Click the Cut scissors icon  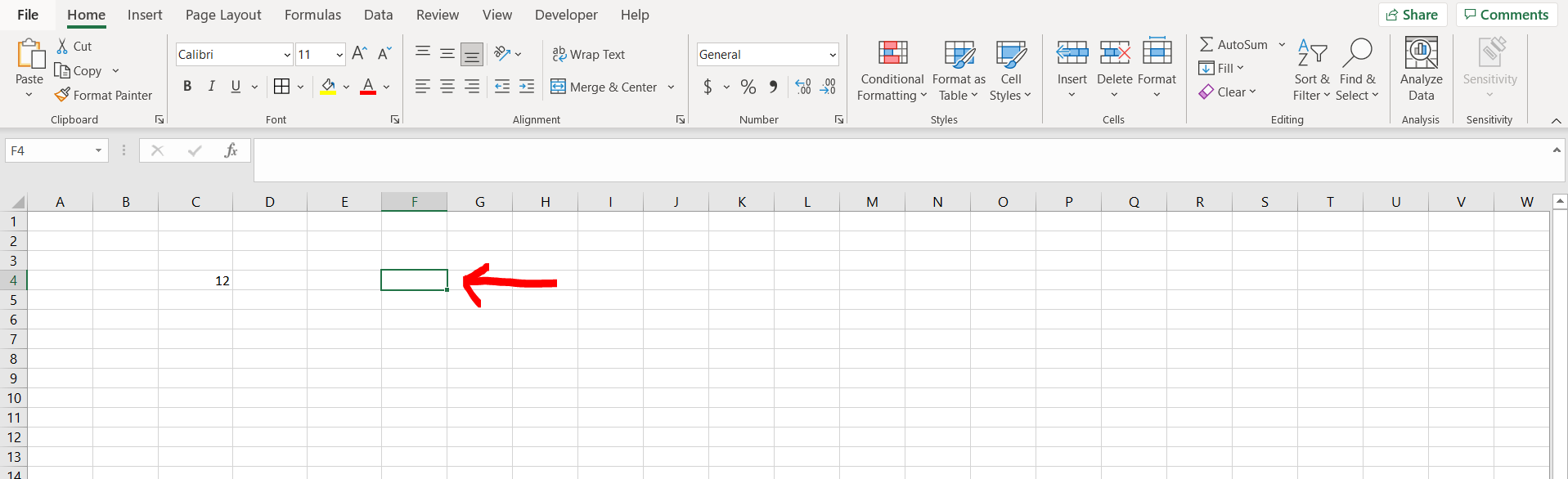[62, 46]
